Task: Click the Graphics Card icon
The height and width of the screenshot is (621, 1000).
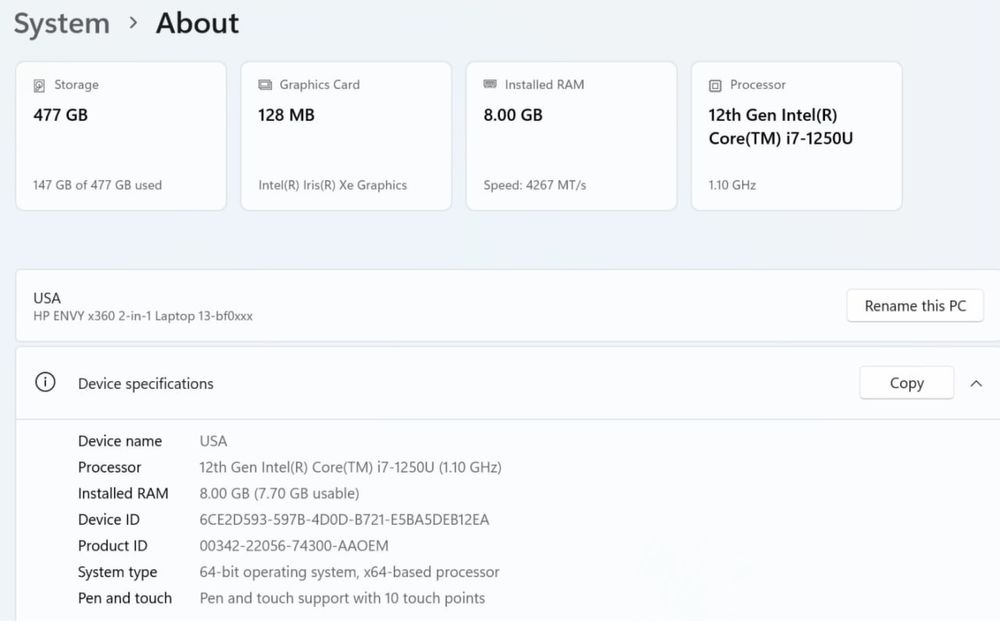Action: coord(265,85)
